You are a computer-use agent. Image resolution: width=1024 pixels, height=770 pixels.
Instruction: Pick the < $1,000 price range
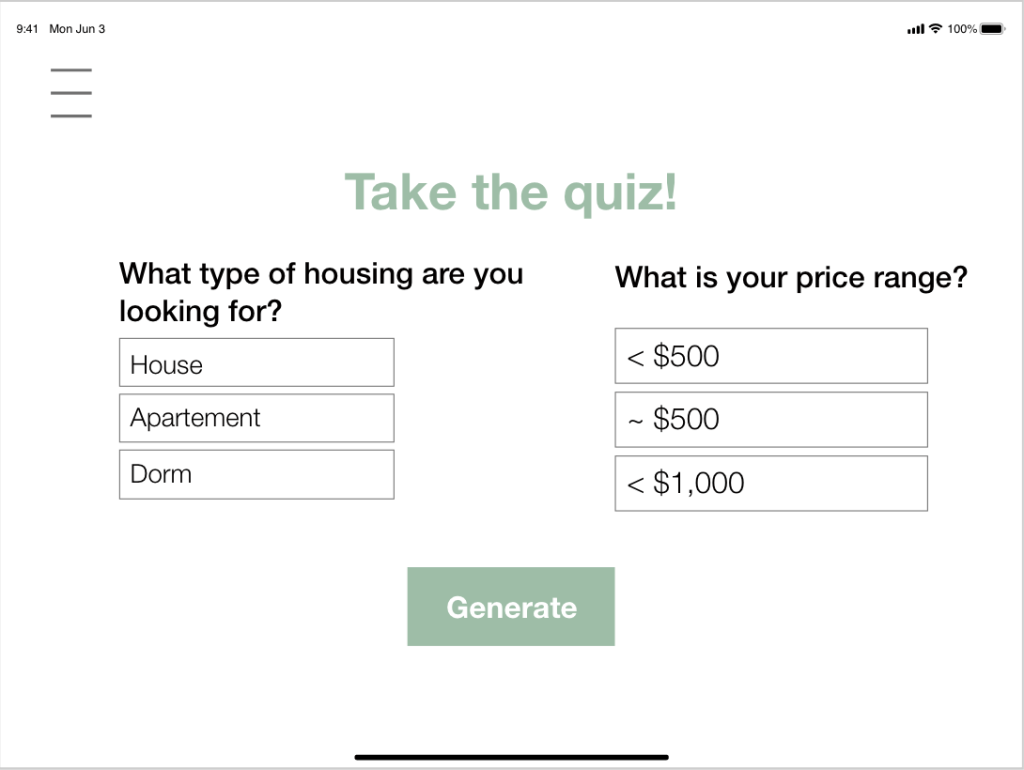(770, 483)
